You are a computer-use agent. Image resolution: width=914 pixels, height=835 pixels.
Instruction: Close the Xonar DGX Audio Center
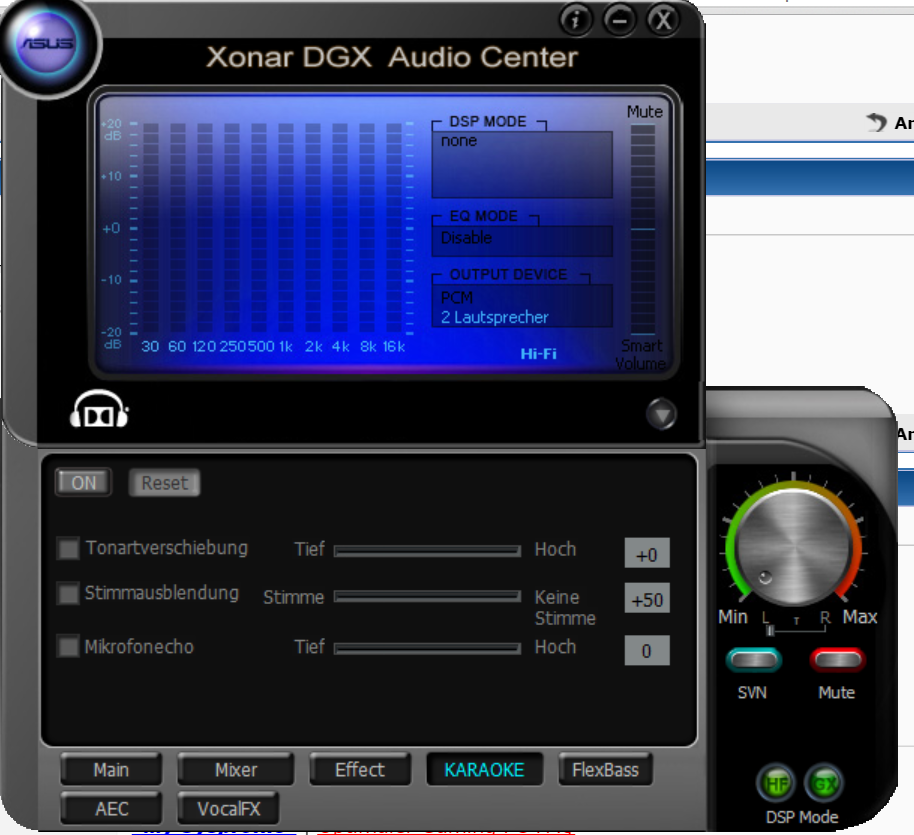[x=663, y=20]
